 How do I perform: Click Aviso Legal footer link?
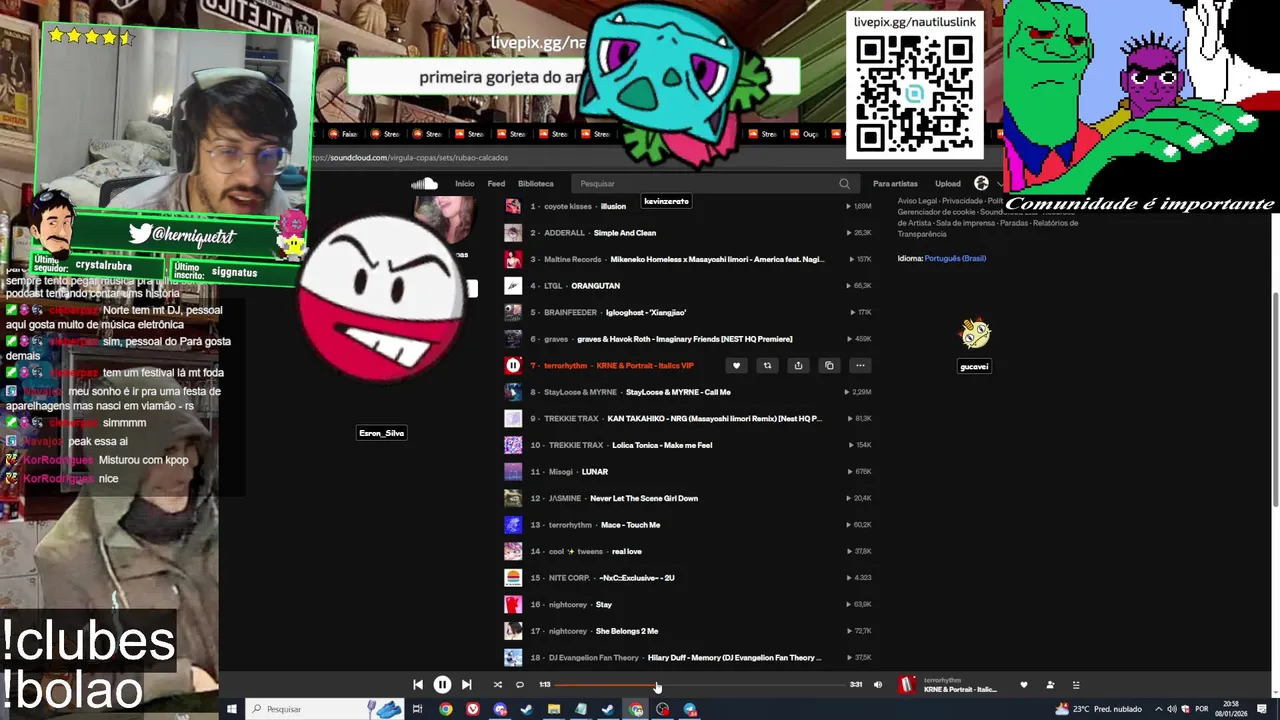point(917,201)
